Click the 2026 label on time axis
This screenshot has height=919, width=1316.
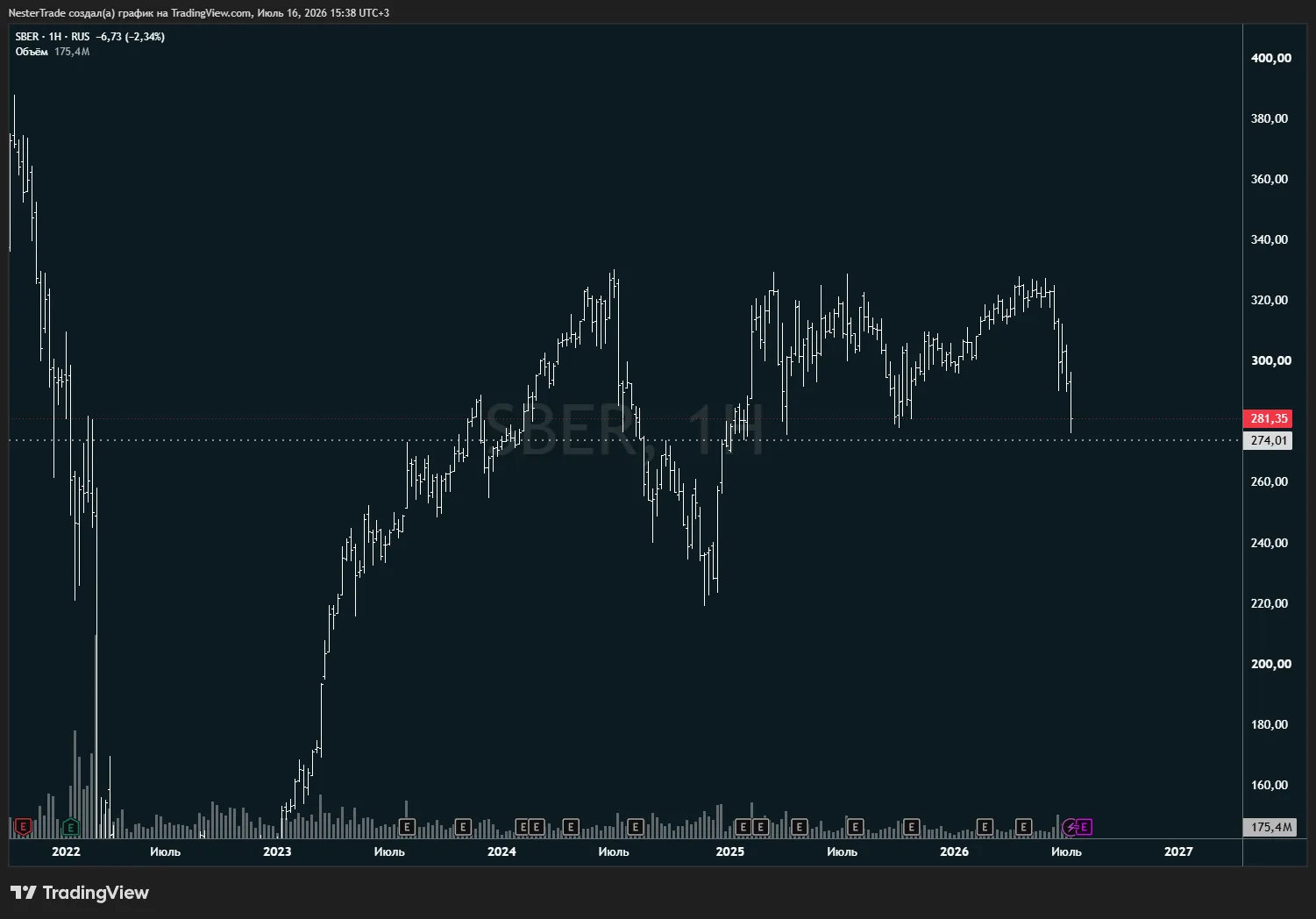(954, 851)
